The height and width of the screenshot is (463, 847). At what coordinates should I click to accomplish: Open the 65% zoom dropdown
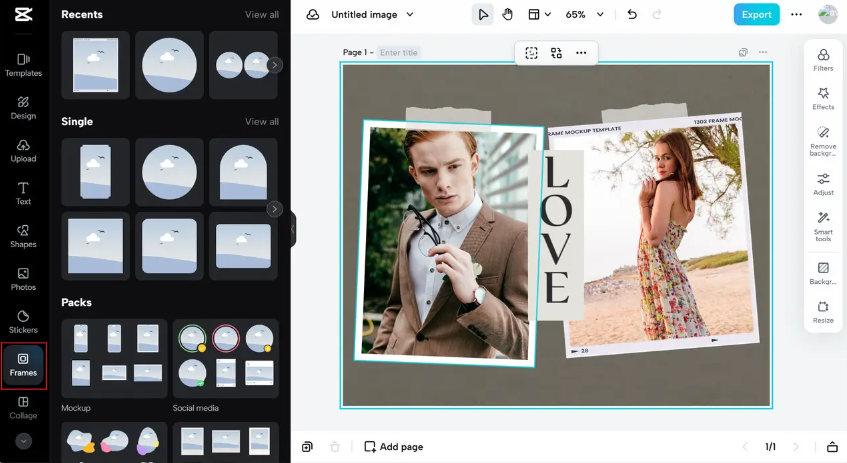(584, 15)
